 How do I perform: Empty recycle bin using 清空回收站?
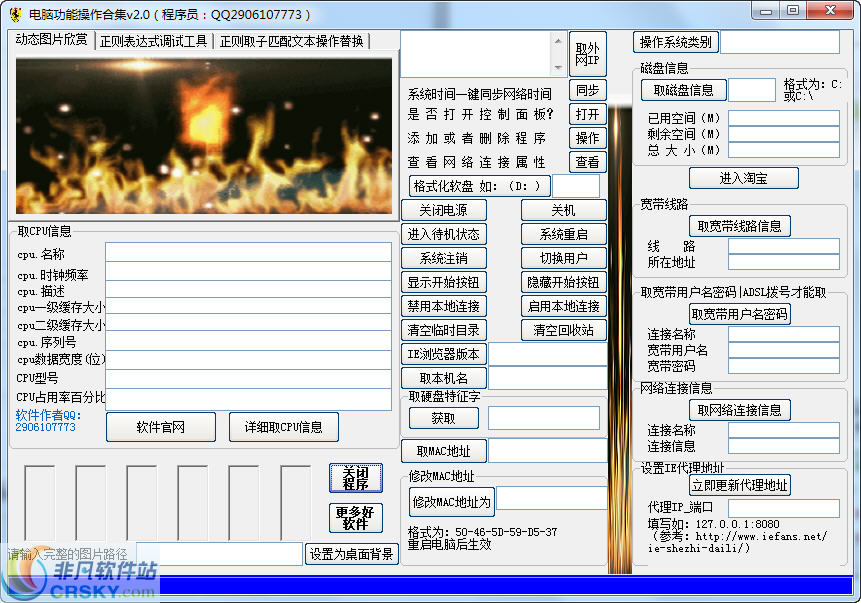click(562, 330)
